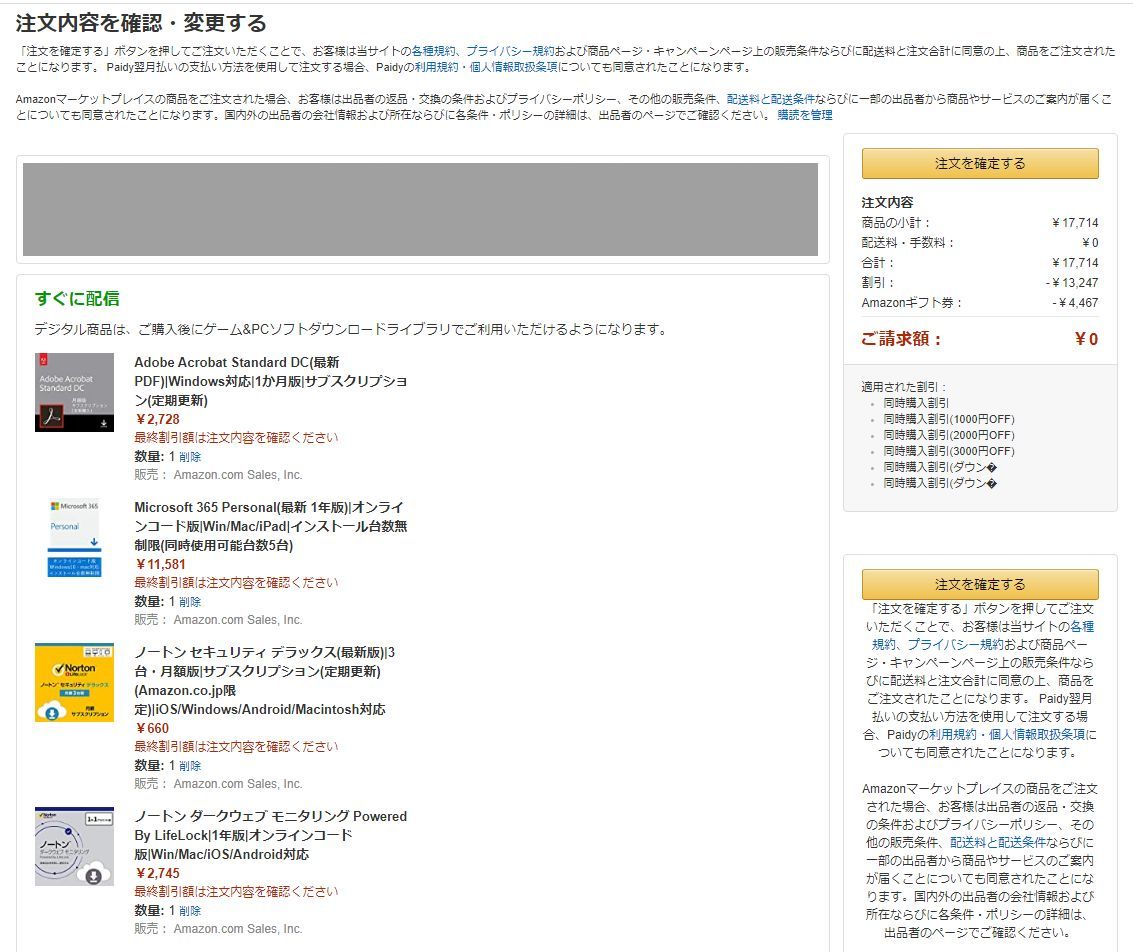Click the すぐに配信 heading
The image size is (1133, 952).
point(77,298)
